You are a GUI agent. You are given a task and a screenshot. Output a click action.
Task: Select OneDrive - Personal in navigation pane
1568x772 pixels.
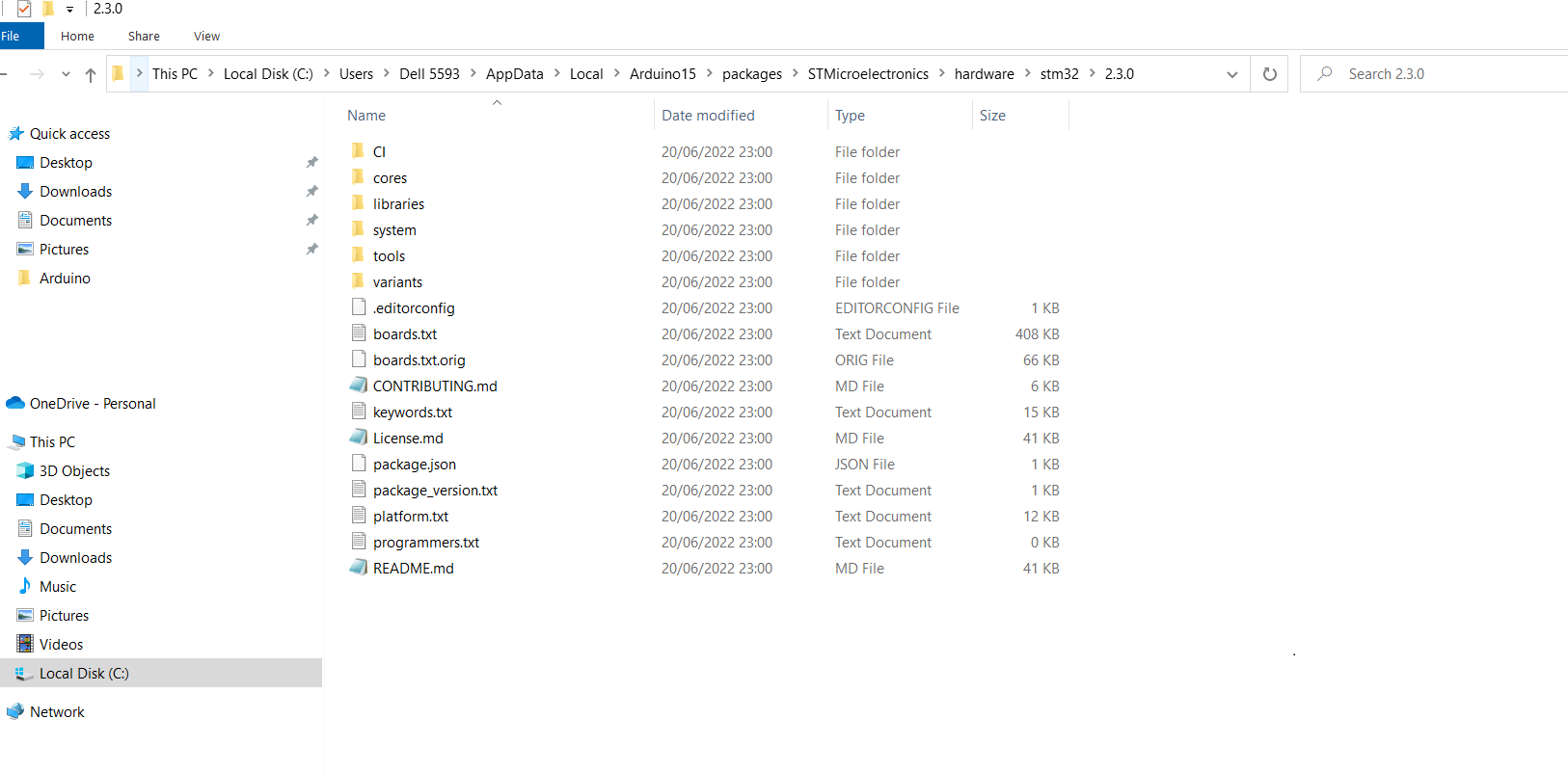tap(93, 404)
